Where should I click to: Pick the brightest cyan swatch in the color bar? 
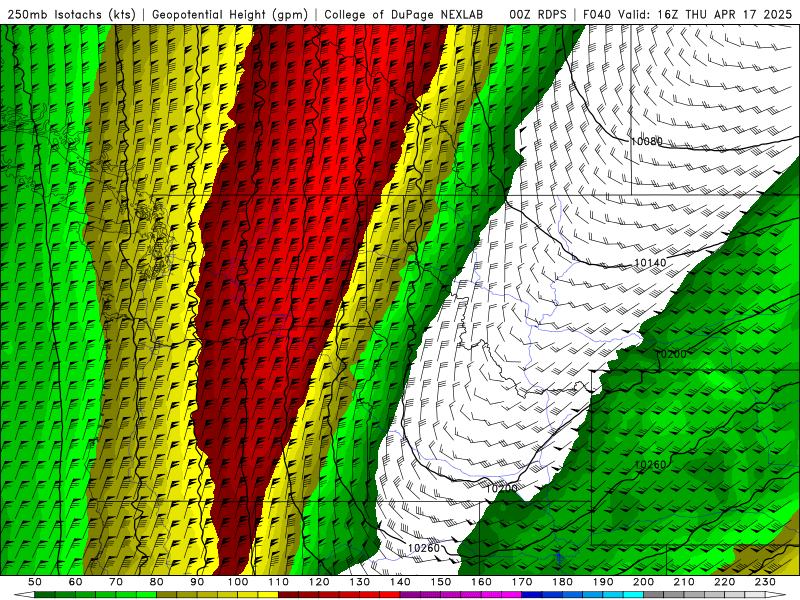pos(633,594)
